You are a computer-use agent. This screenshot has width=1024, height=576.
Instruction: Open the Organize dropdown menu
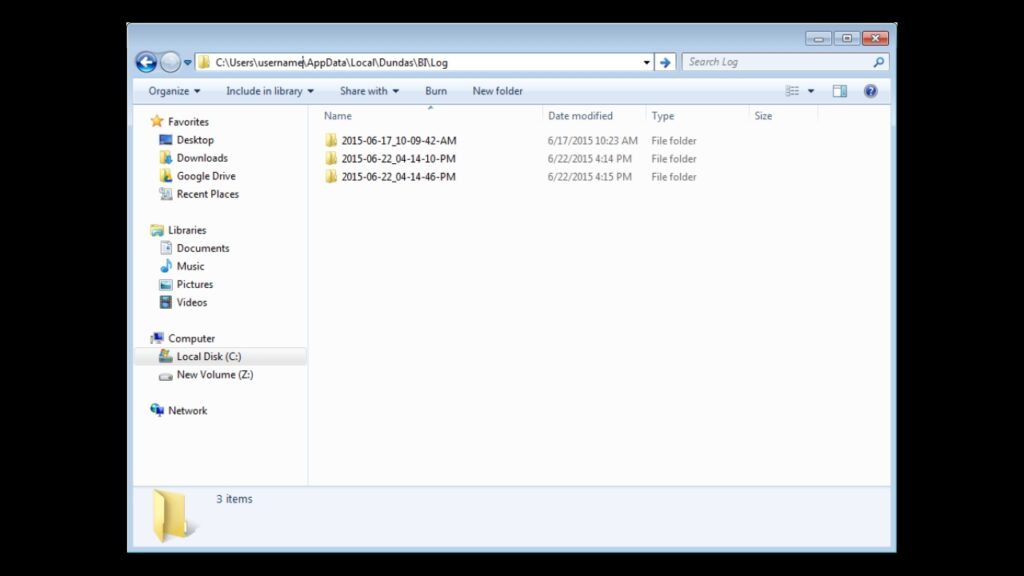174,91
